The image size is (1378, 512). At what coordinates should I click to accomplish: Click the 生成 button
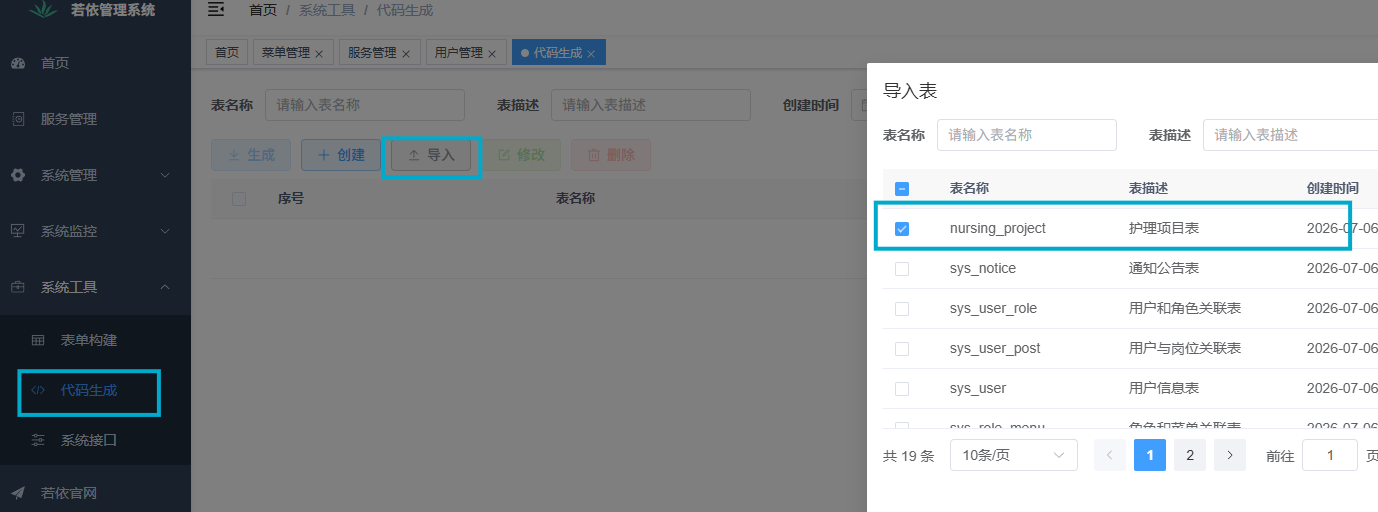pos(251,155)
